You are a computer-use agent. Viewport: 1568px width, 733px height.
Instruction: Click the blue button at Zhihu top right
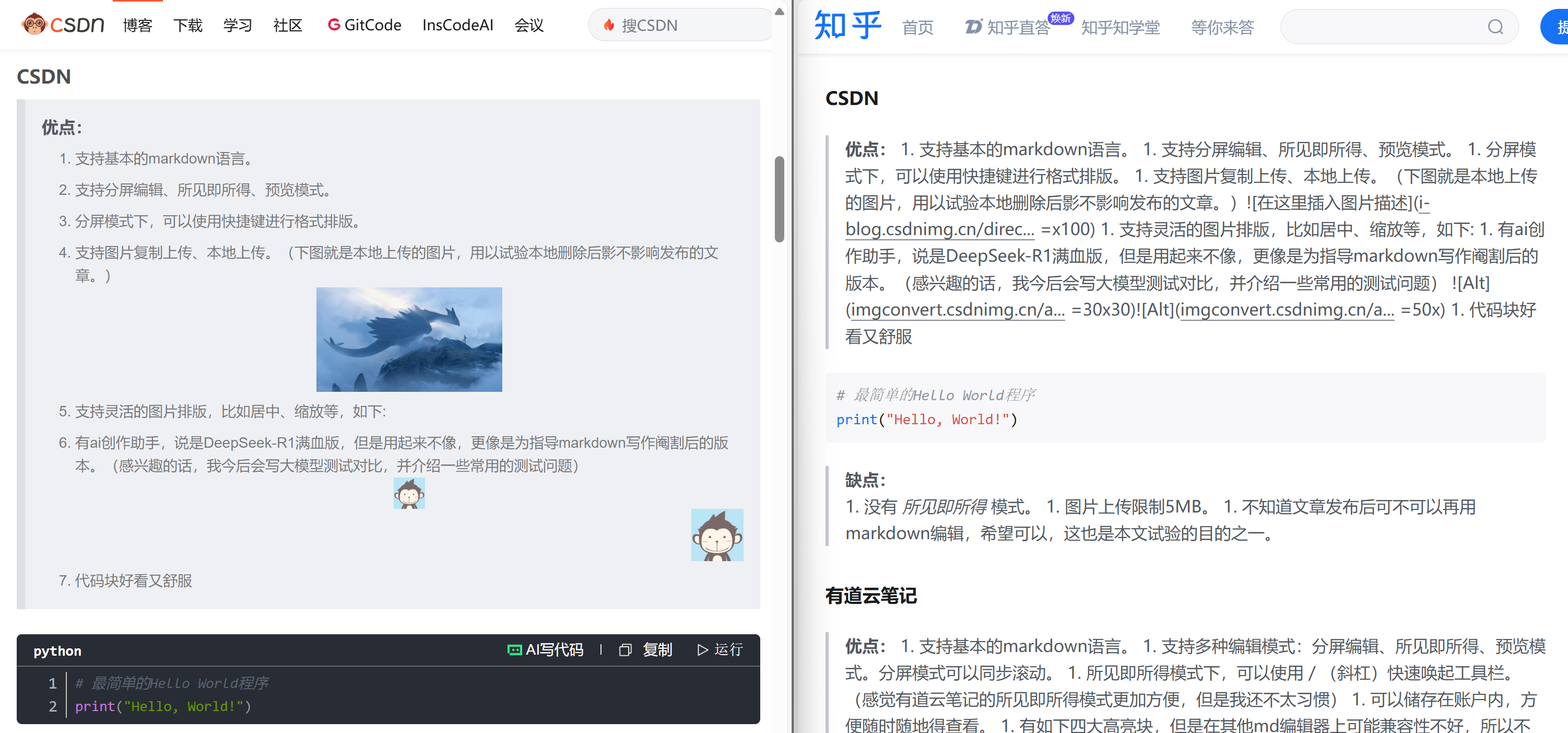[1554, 27]
